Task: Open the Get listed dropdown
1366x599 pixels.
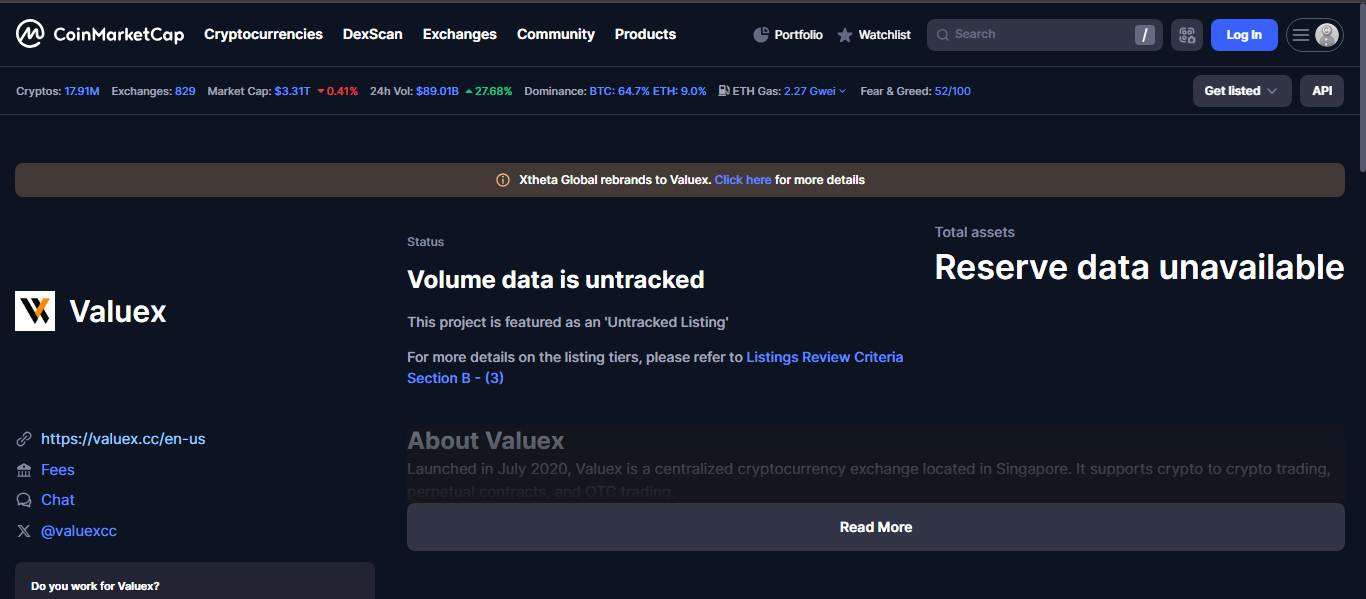Action: click(1240, 90)
